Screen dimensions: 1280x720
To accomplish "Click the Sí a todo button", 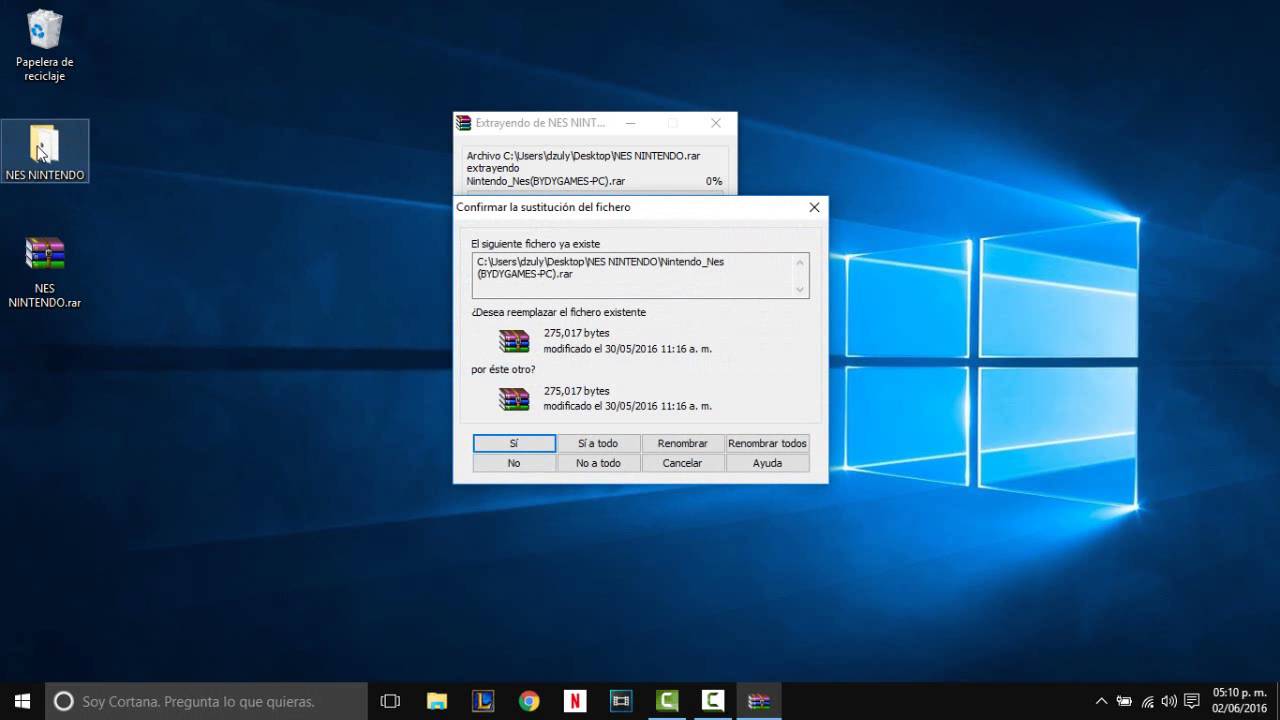I will [598, 443].
